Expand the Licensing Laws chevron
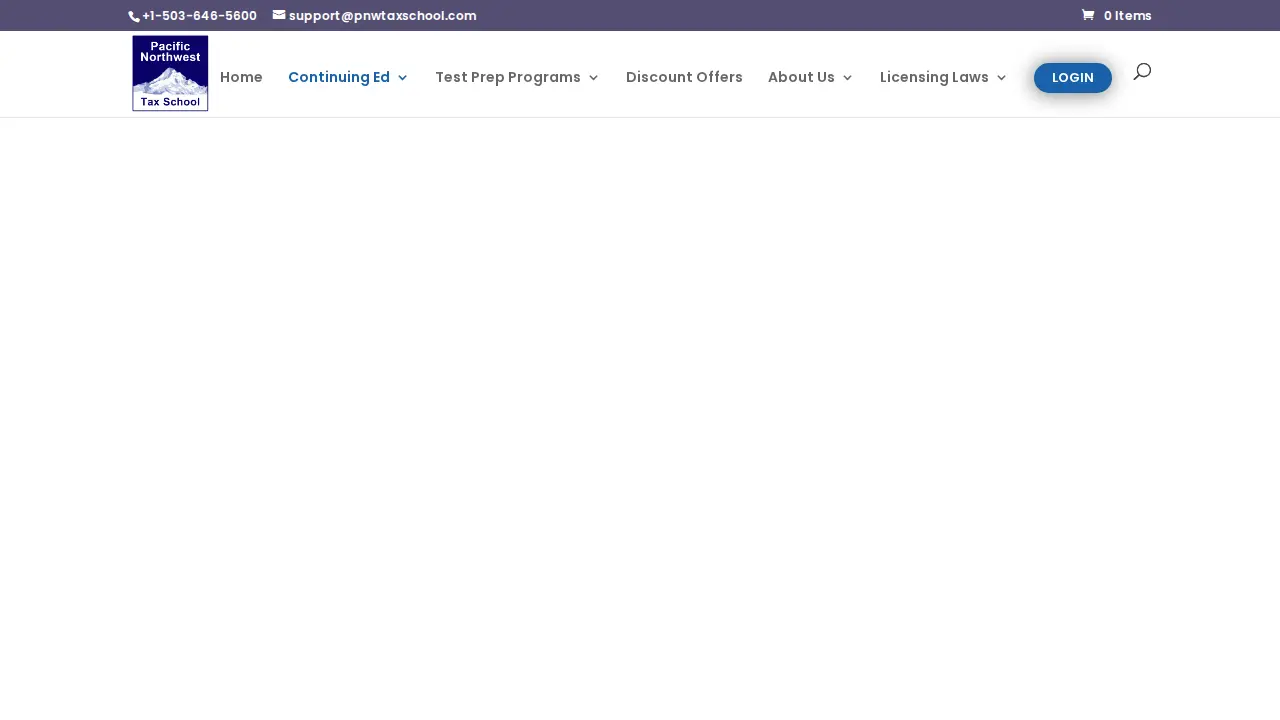The height and width of the screenshot is (720, 1280). (x=1002, y=78)
